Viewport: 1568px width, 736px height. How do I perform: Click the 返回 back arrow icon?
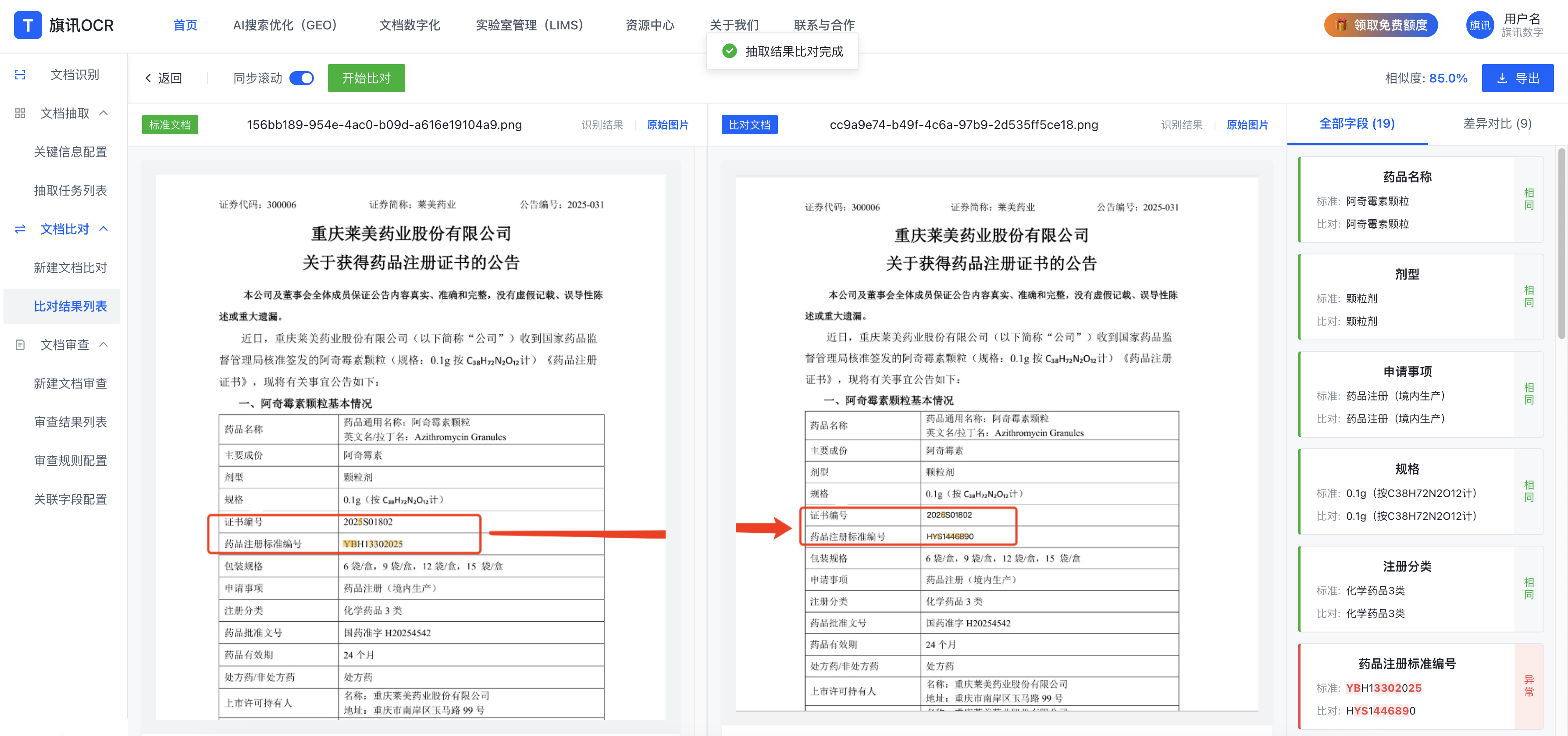click(x=148, y=78)
